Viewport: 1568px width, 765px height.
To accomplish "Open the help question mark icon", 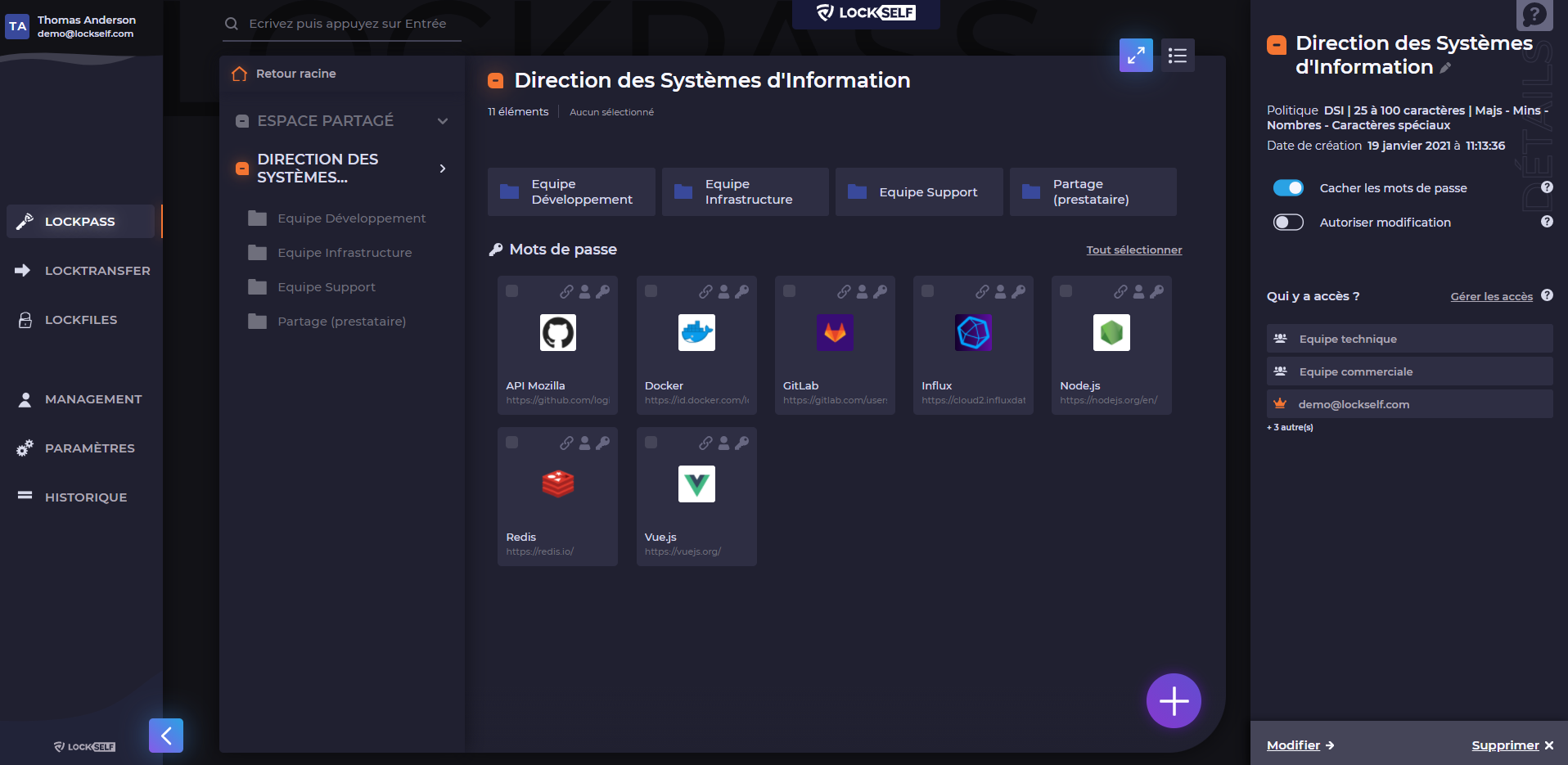I will (x=1534, y=15).
